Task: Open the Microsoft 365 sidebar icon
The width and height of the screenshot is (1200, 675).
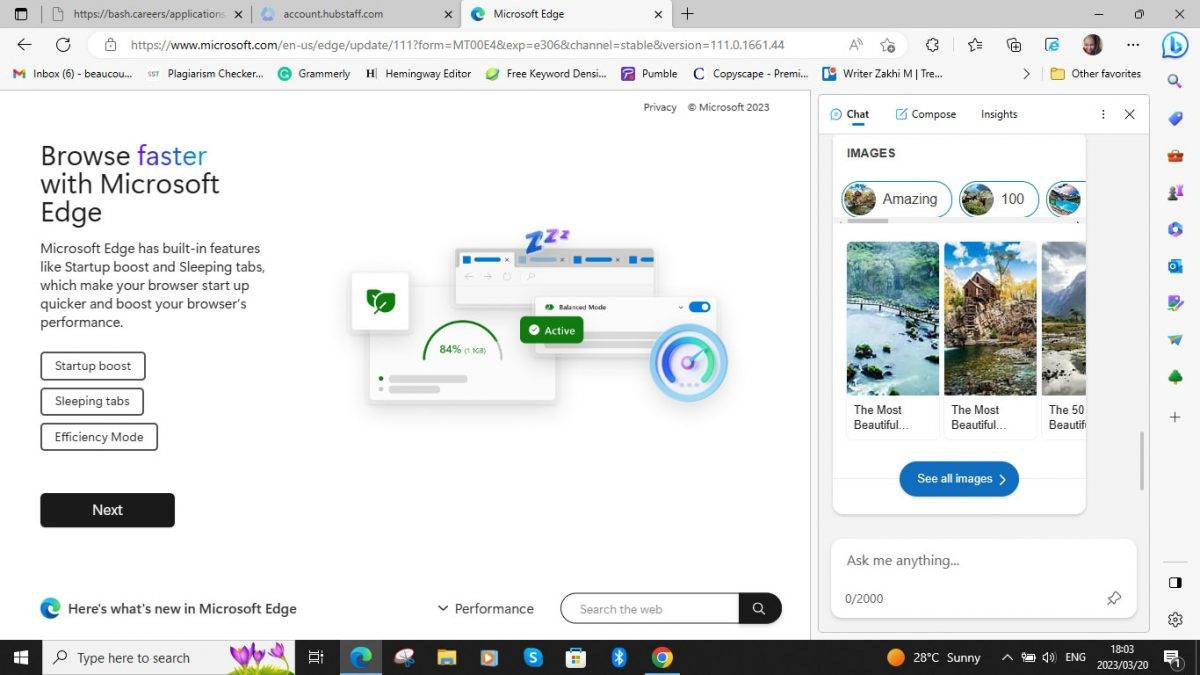Action: point(1175,229)
